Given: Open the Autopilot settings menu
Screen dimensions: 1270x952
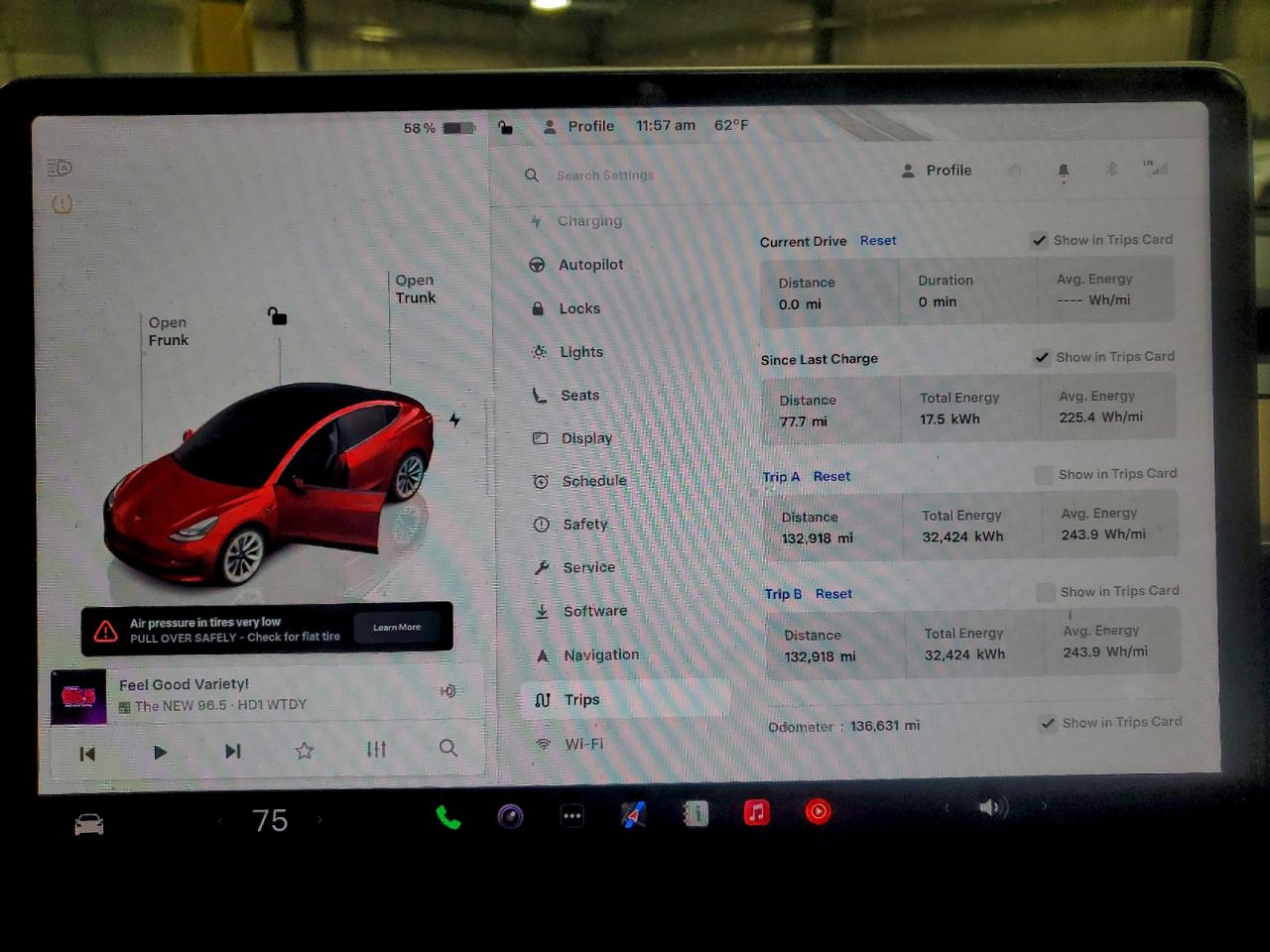Looking at the screenshot, I should (577, 265).
